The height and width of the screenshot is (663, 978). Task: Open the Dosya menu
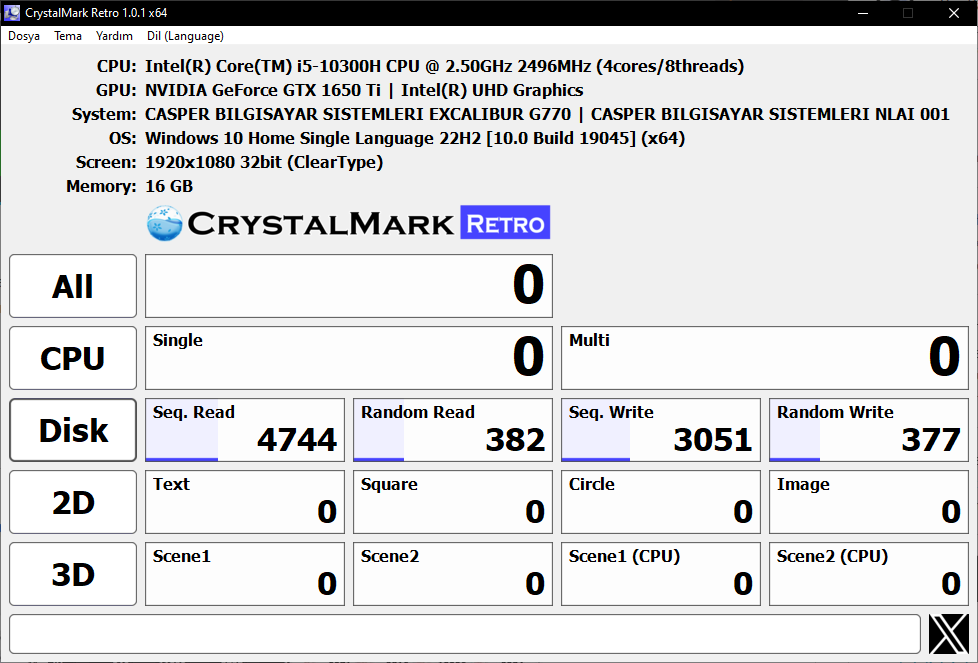(24, 36)
